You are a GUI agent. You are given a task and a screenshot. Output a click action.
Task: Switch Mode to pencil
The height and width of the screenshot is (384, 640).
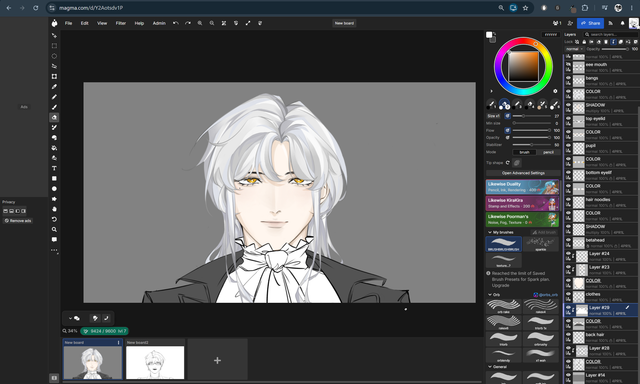click(548, 152)
